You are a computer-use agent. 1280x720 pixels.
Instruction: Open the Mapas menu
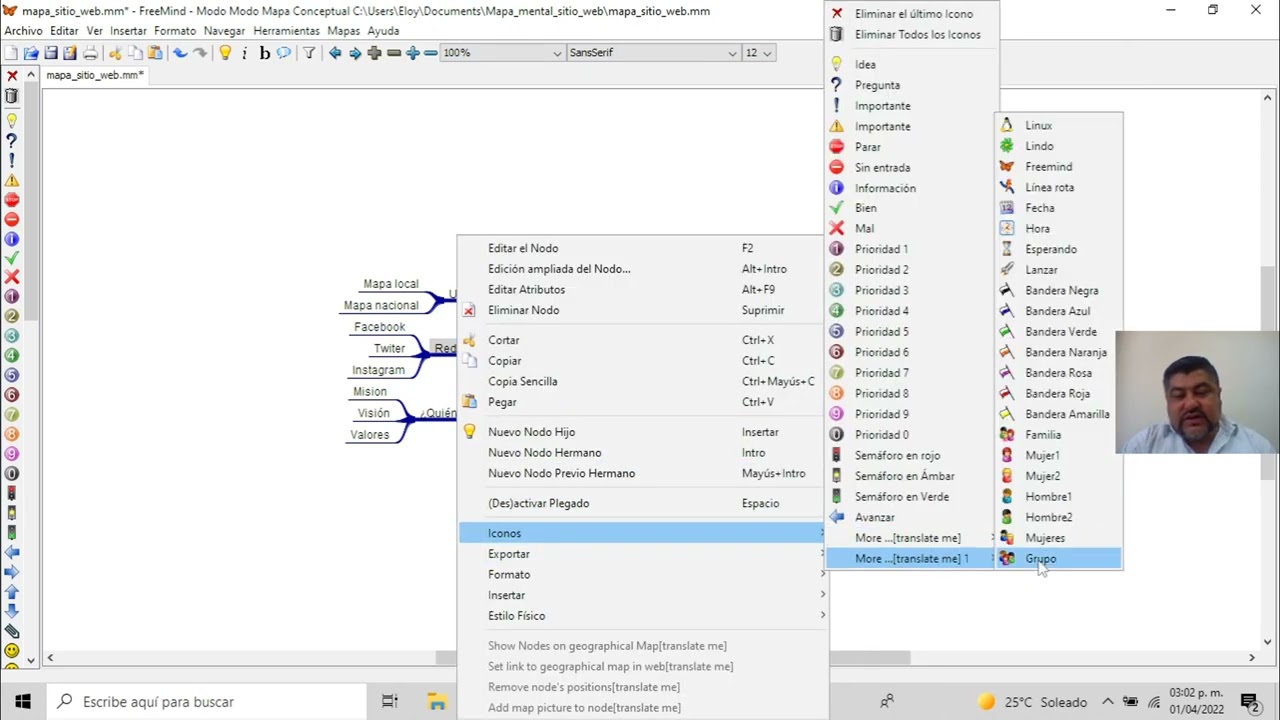(343, 31)
